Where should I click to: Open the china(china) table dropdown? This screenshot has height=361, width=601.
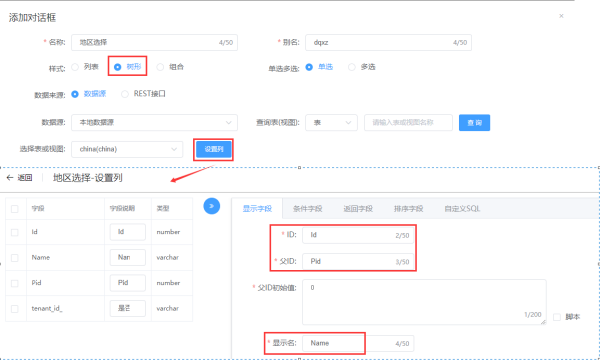[127, 149]
